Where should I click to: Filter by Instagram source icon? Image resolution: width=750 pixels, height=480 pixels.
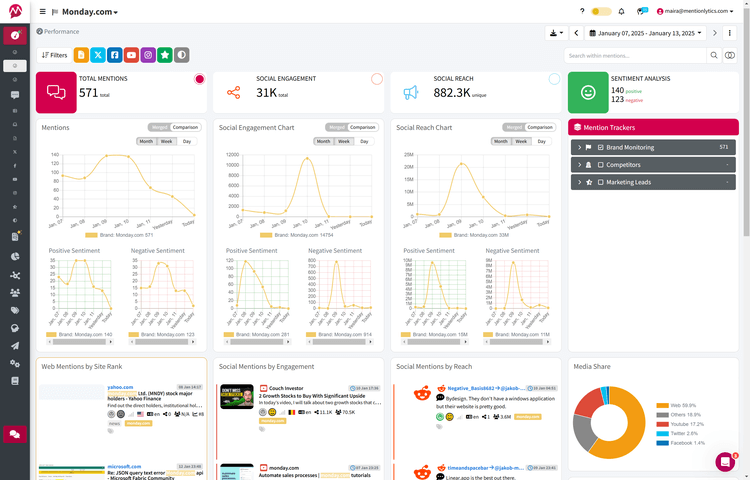tap(148, 55)
